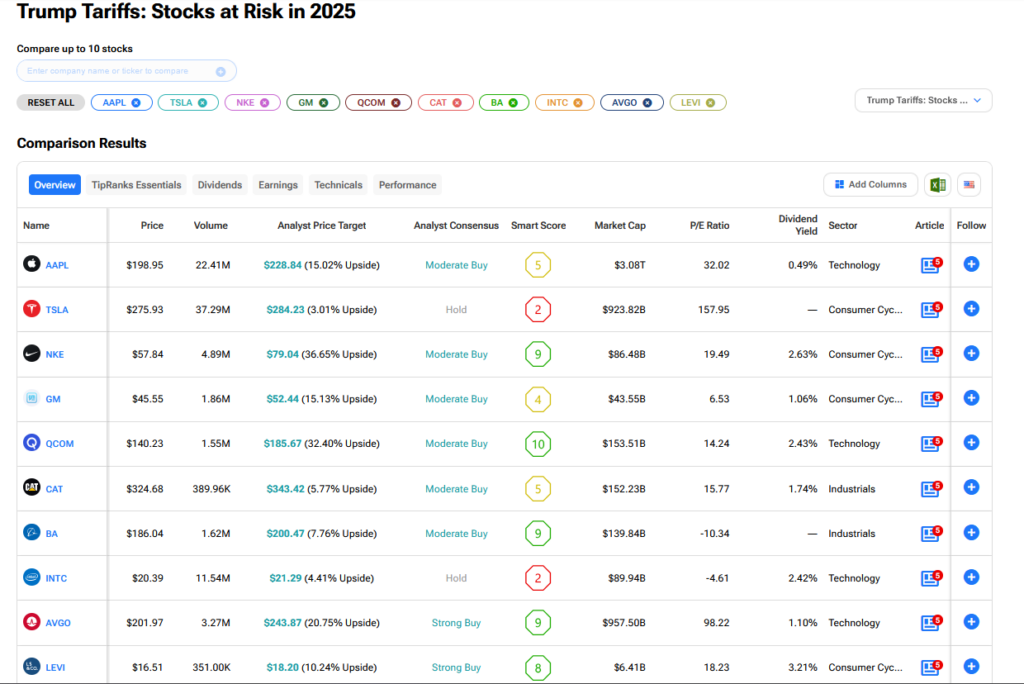Click the plus icon in search field
This screenshot has width=1024, height=684.
point(221,71)
